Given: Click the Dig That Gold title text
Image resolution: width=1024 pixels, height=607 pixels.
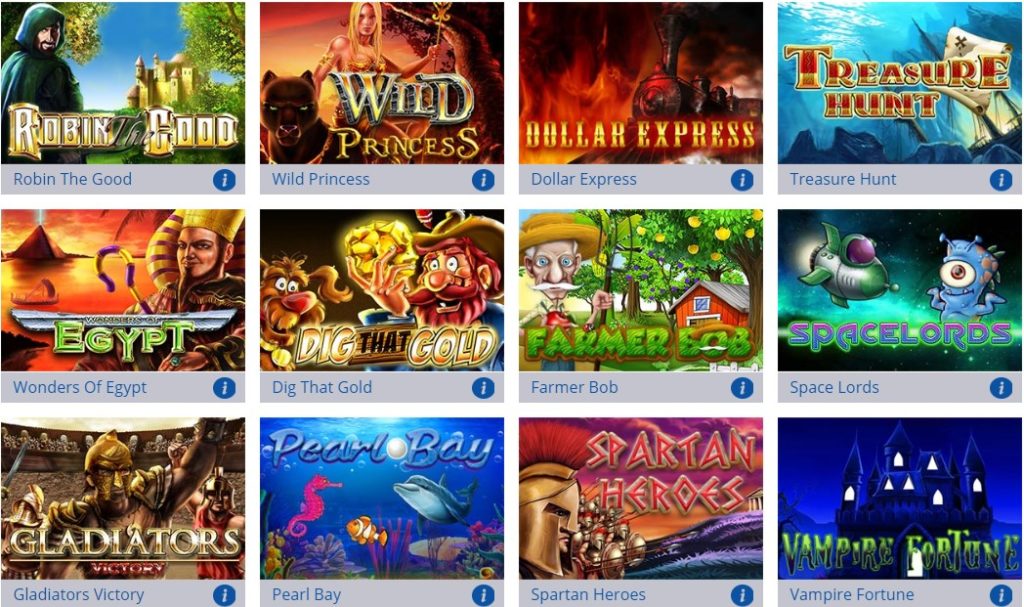Looking at the screenshot, I should point(322,387).
